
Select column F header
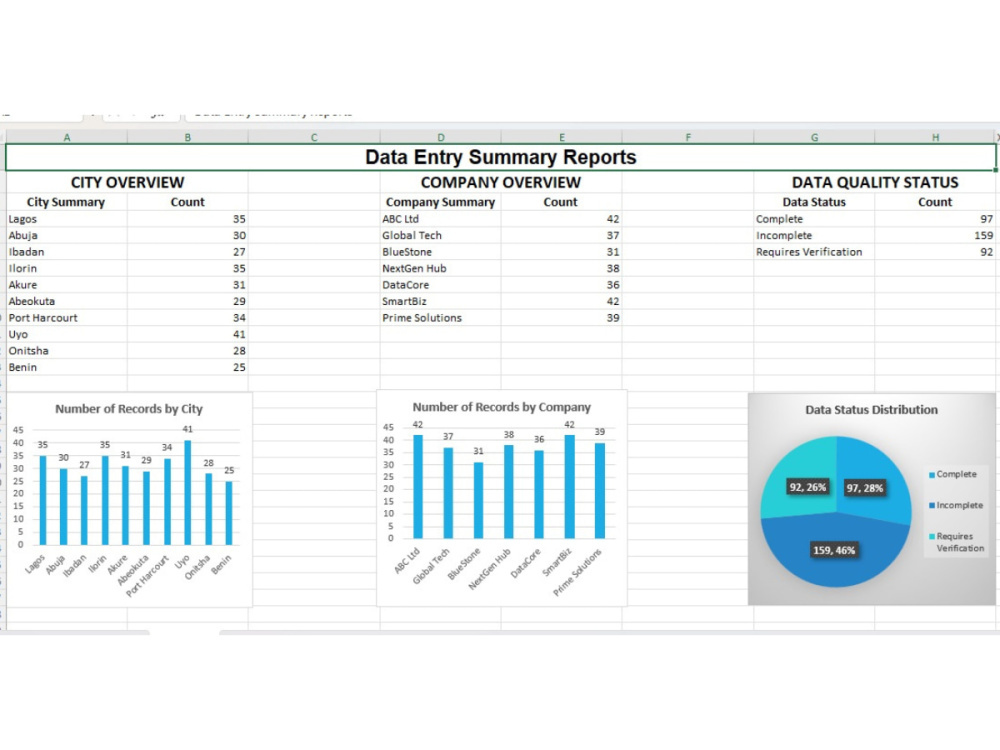tap(688, 137)
